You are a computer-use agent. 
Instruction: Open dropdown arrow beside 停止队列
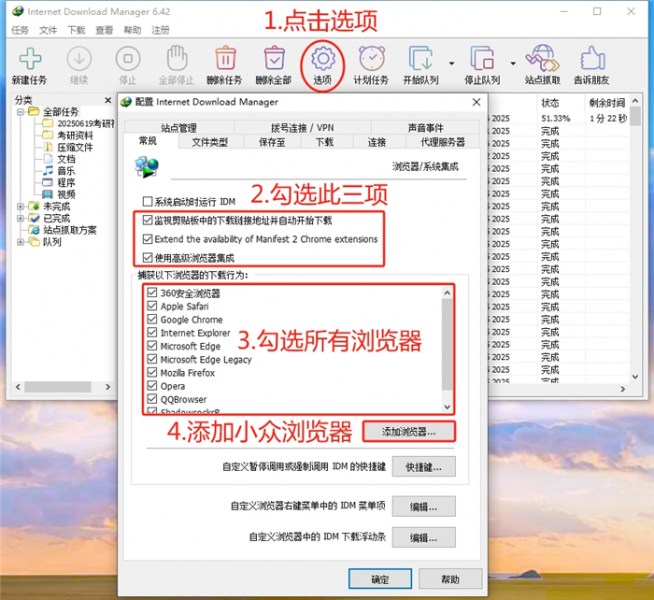(513, 63)
